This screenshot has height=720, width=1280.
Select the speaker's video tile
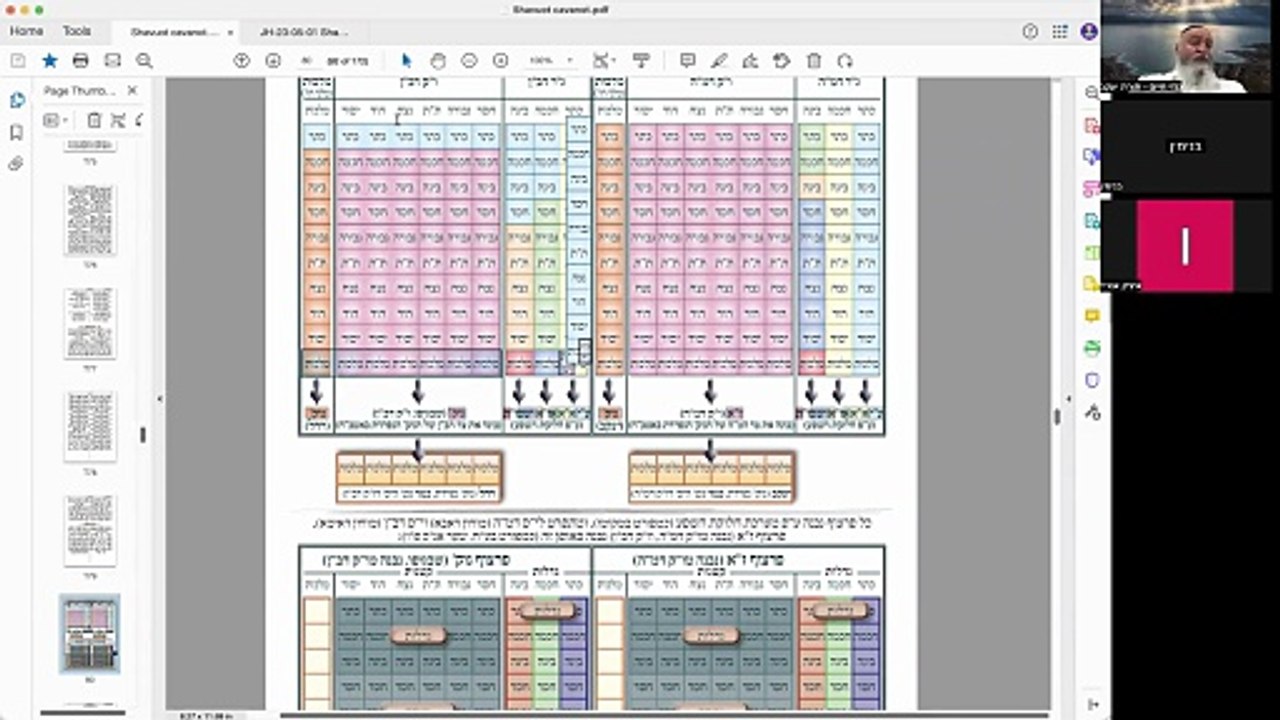[1185, 47]
